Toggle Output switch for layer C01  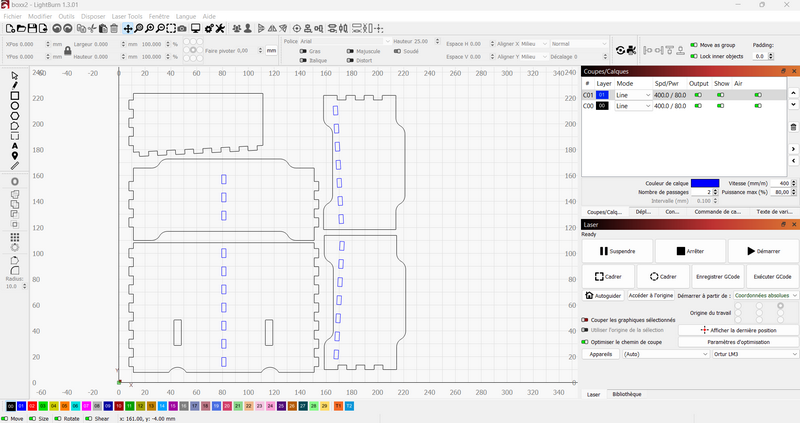click(698, 95)
